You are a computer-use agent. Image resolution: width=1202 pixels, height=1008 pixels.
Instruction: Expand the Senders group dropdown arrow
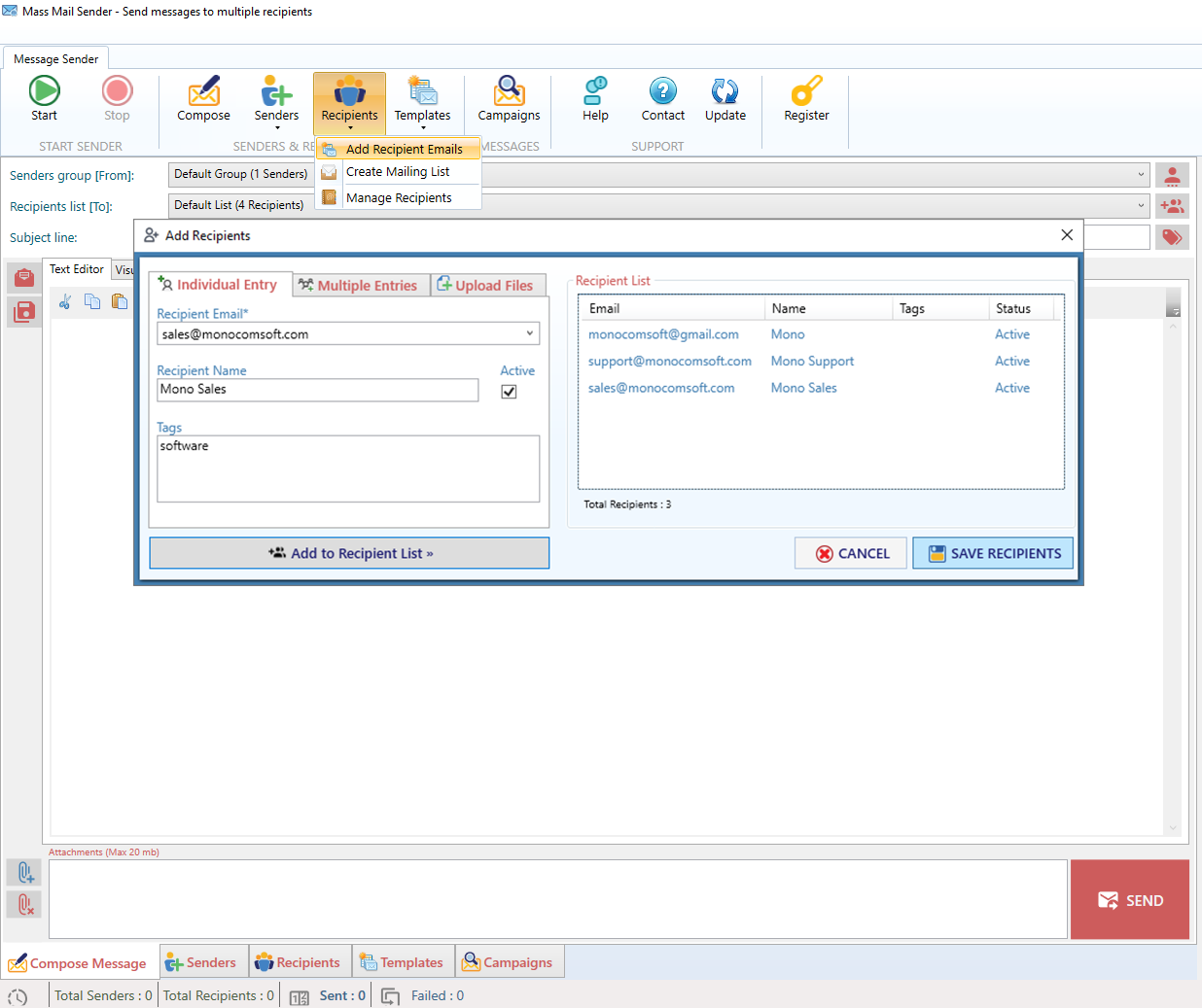tap(1141, 175)
